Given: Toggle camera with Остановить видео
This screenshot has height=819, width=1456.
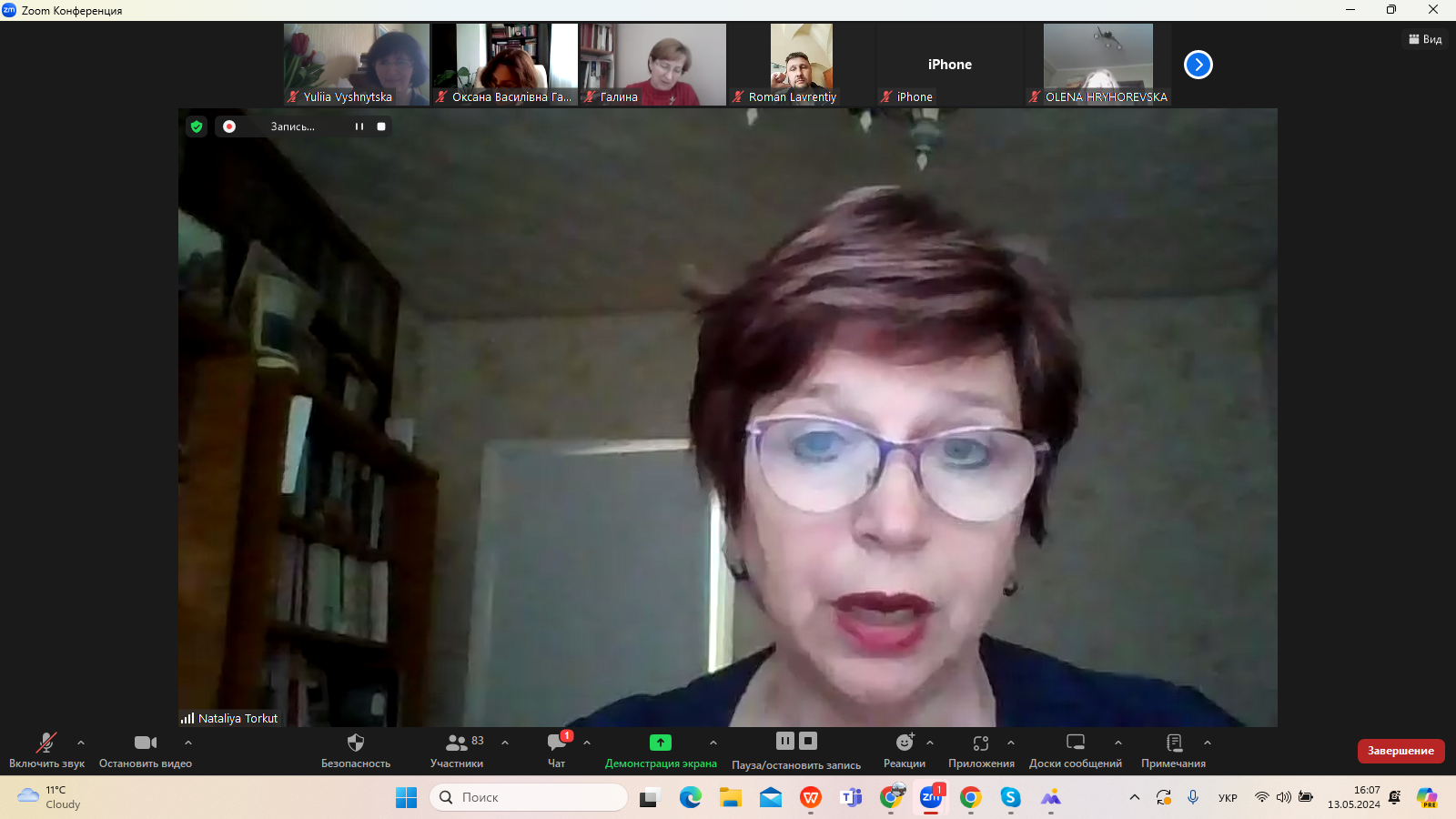Looking at the screenshot, I should pos(145,743).
